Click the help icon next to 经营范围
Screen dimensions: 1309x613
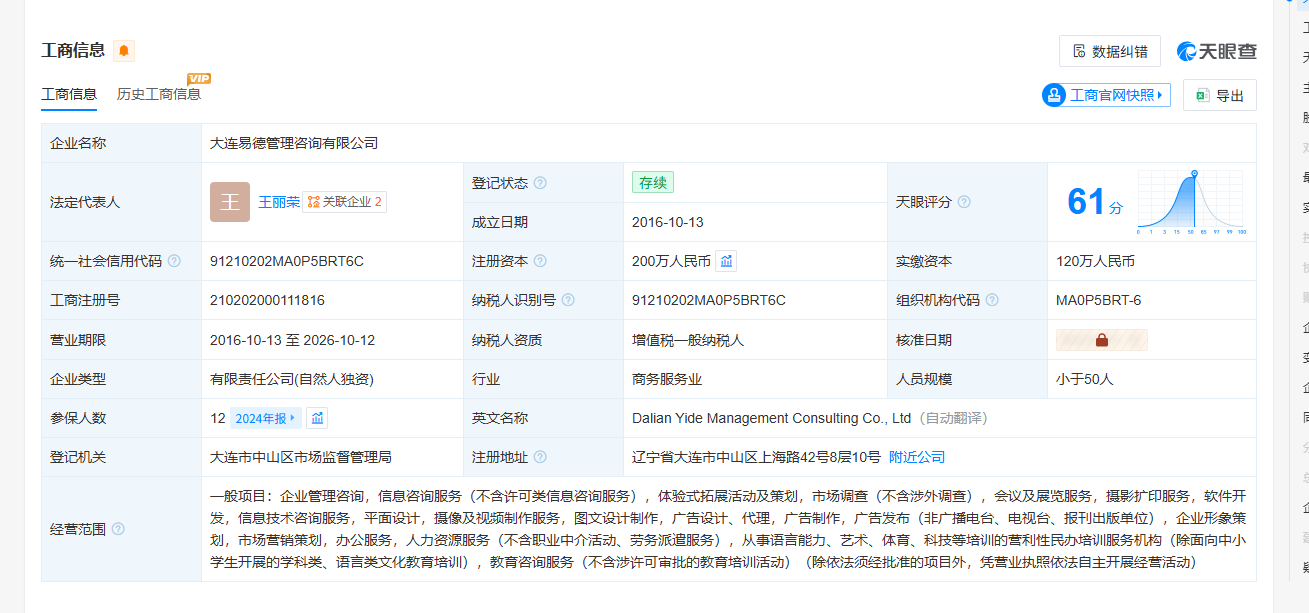[x=118, y=529]
